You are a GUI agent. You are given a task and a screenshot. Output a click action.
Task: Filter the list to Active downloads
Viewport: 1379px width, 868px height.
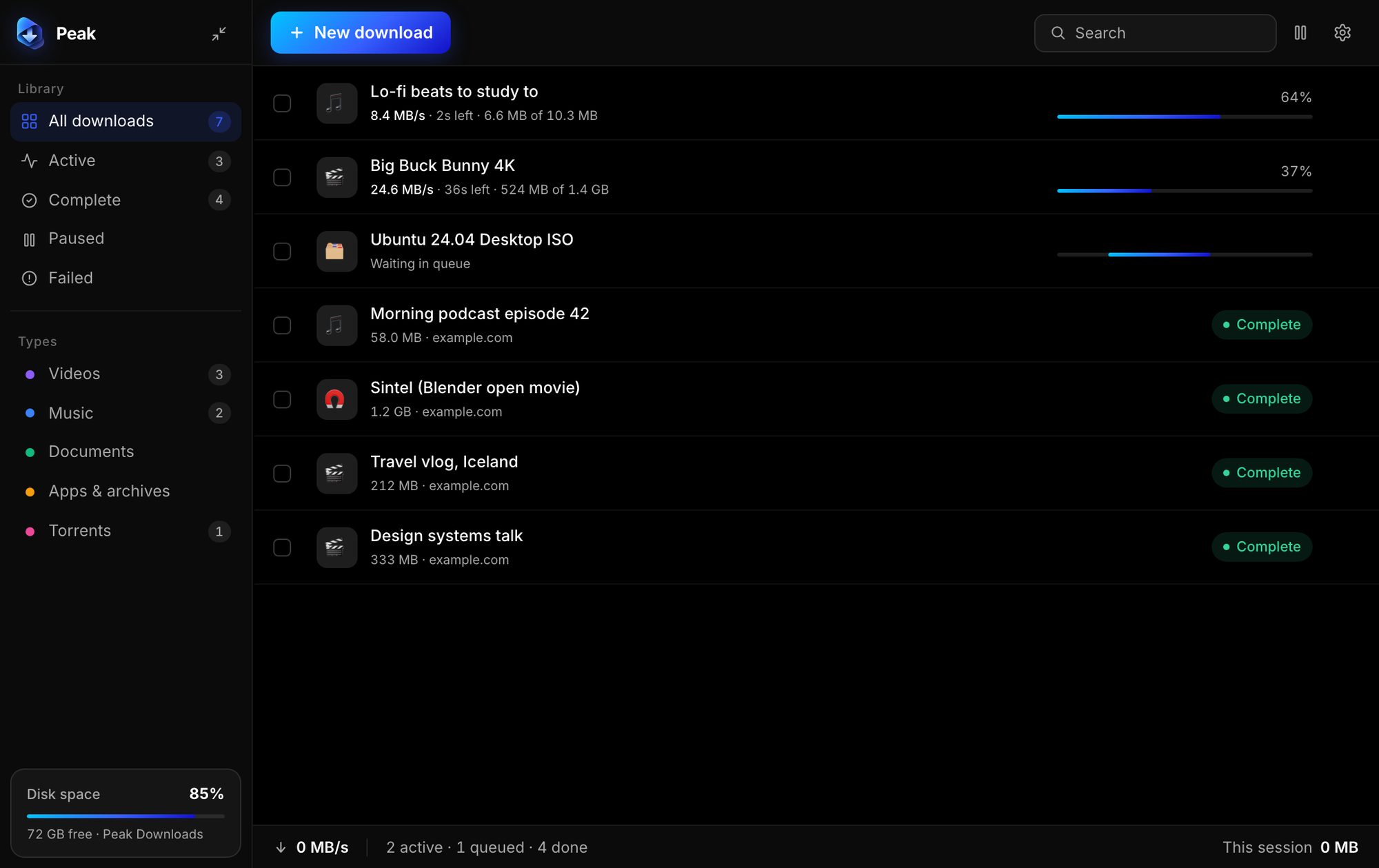(125, 161)
